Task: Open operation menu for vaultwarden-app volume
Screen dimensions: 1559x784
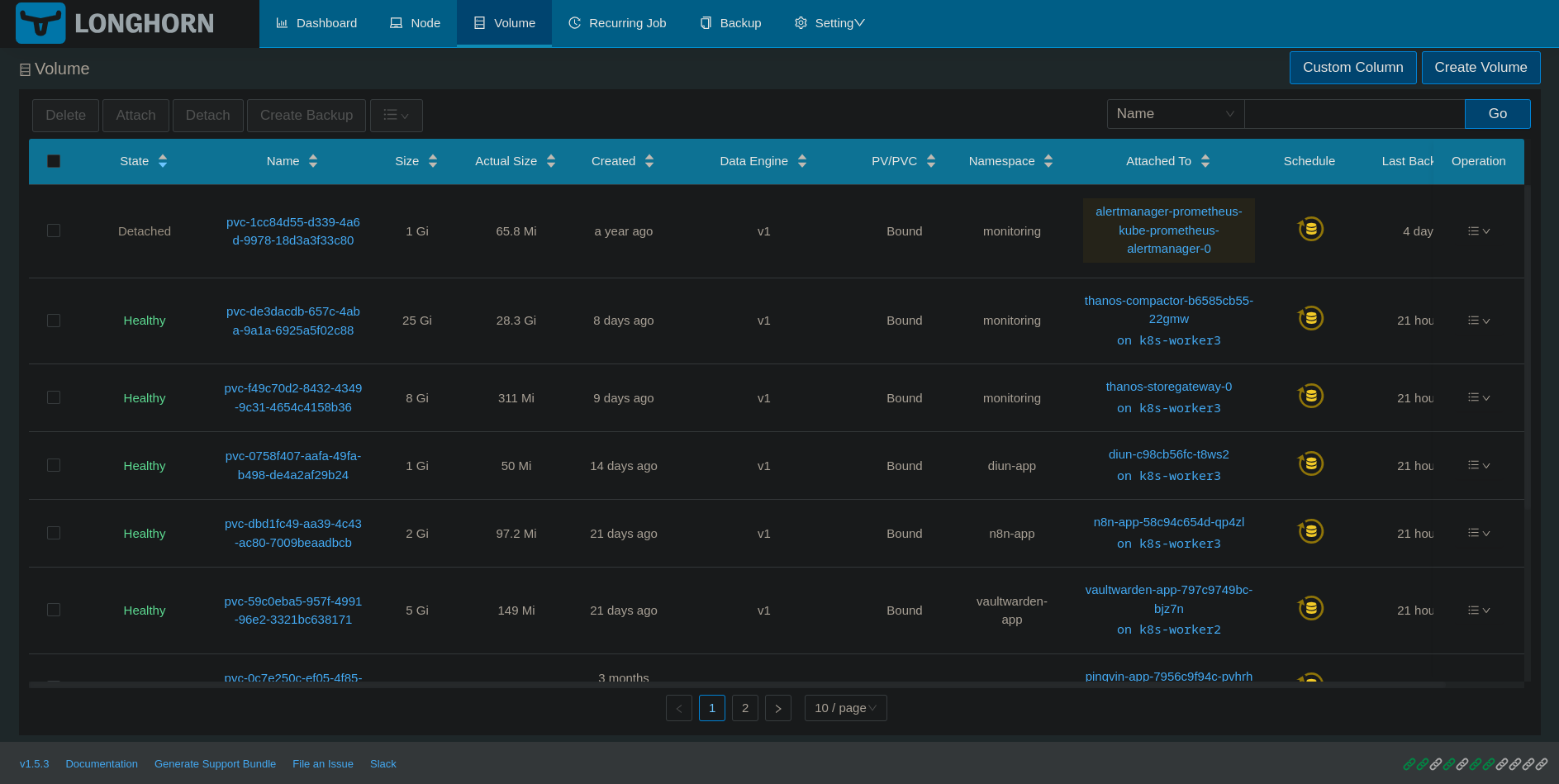Action: point(1479,611)
